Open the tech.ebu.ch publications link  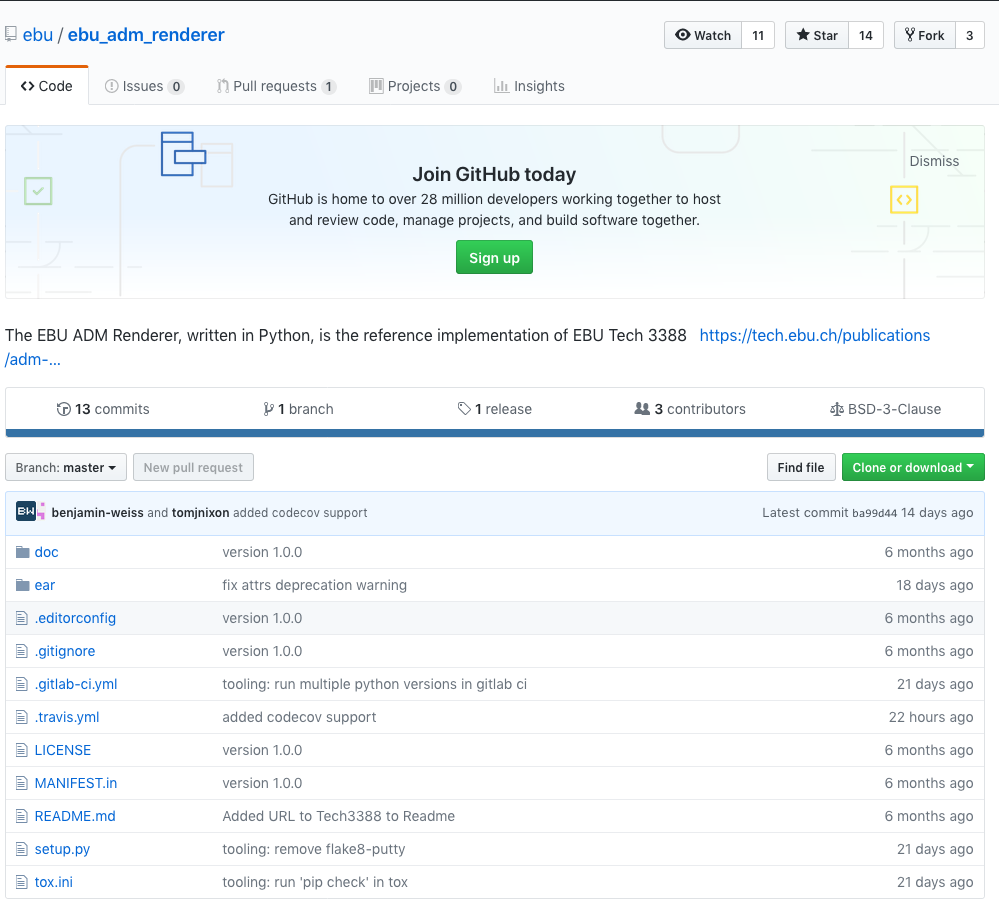(x=814, y=335)
